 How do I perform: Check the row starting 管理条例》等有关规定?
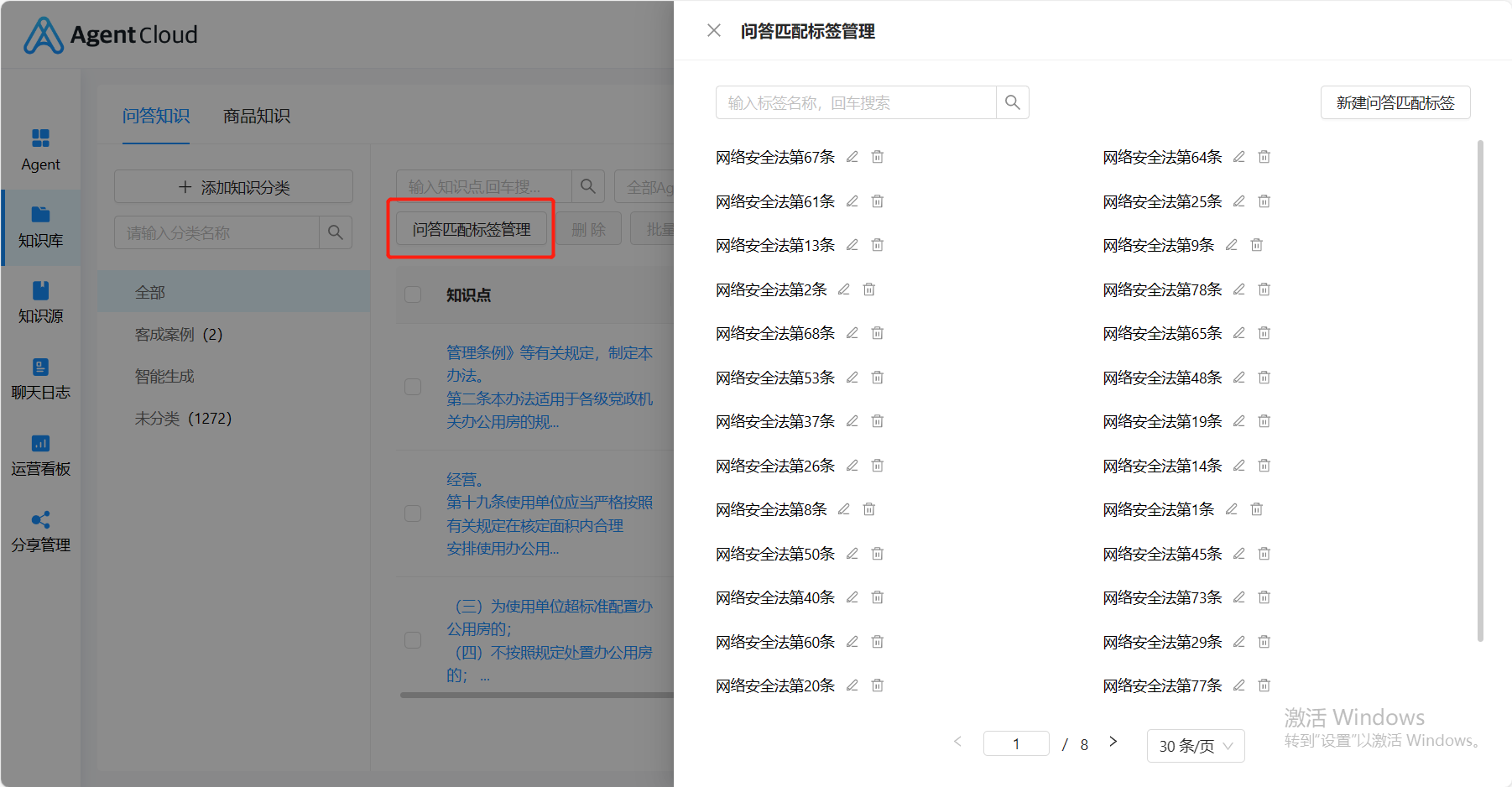[x=413, y=387]
